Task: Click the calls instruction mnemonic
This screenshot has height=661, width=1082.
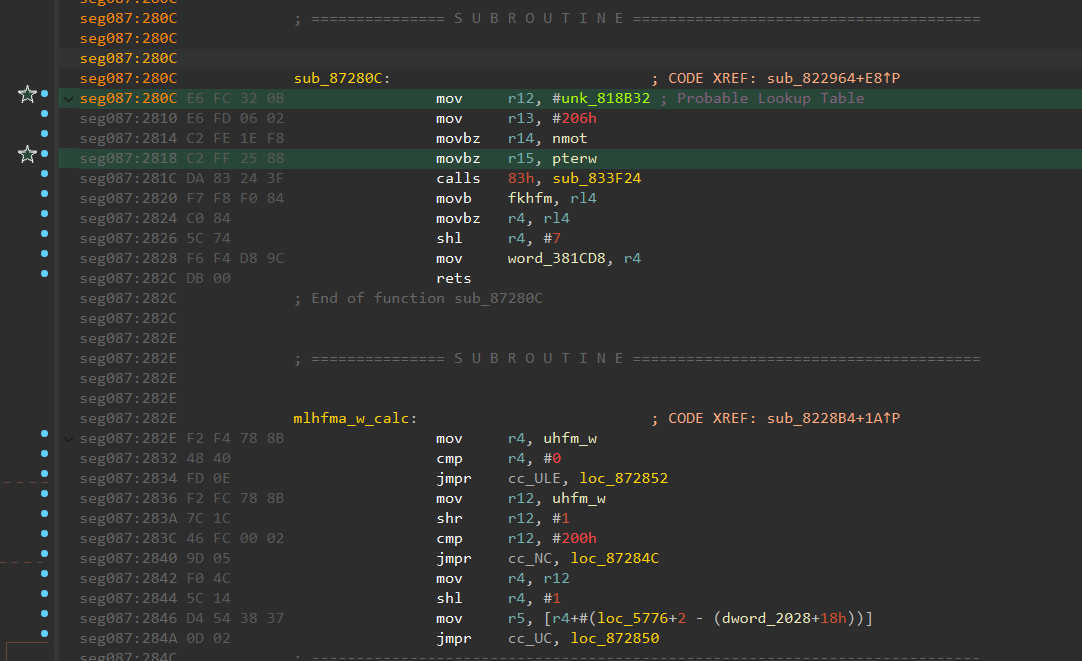Action: [x=458, y=178]
